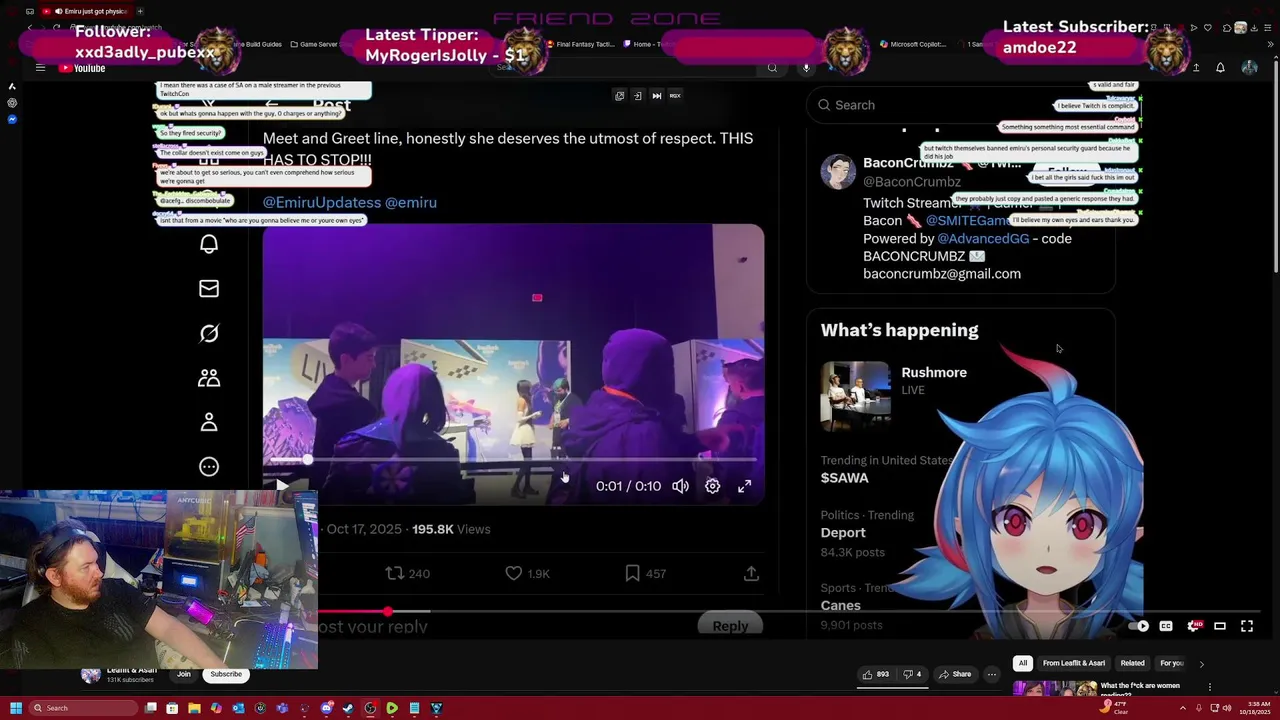This screenshot has height=720, width=1280.
Task: Select From Leaflit & Asari chip
Action: coord(1074,663)
